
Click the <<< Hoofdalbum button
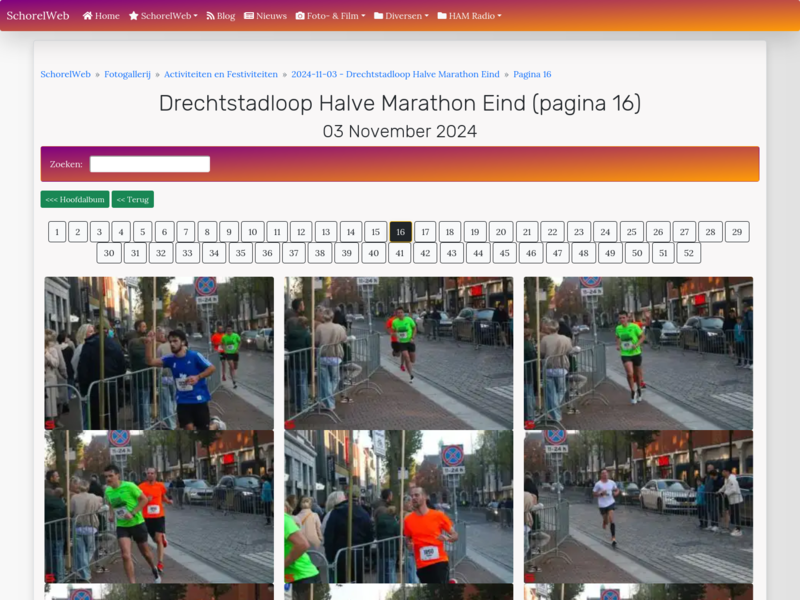tap(75, 199)
